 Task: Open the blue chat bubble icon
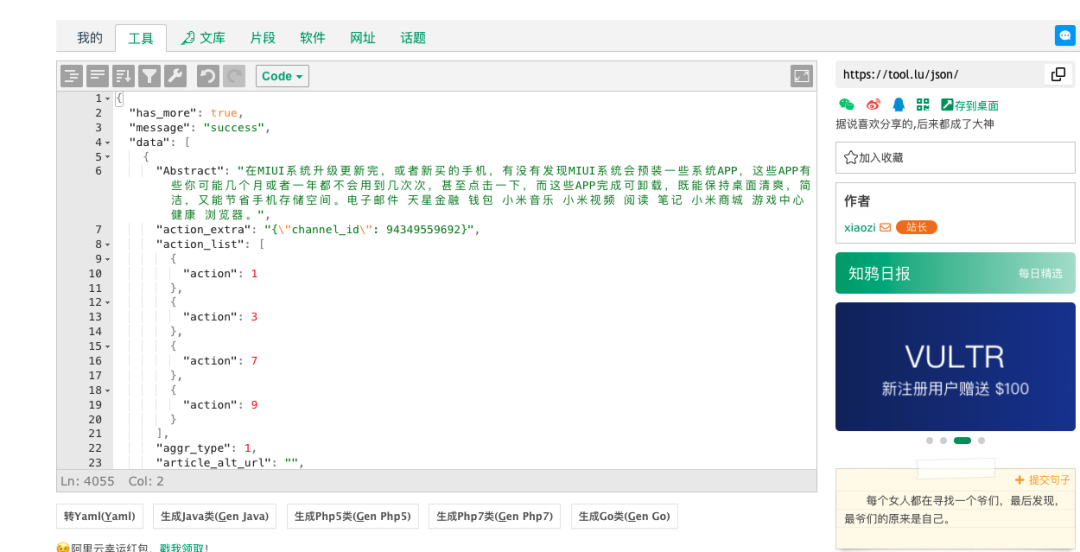point(1065,35)
